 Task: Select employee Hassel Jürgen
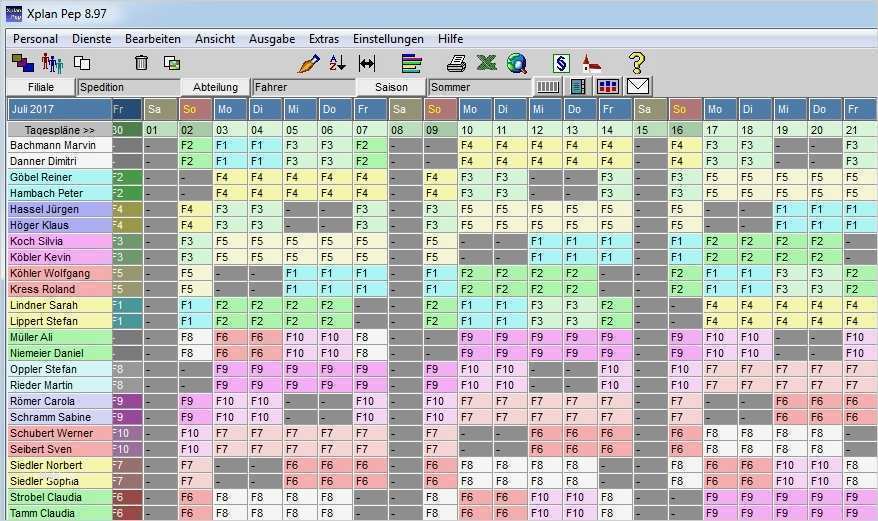59,209
